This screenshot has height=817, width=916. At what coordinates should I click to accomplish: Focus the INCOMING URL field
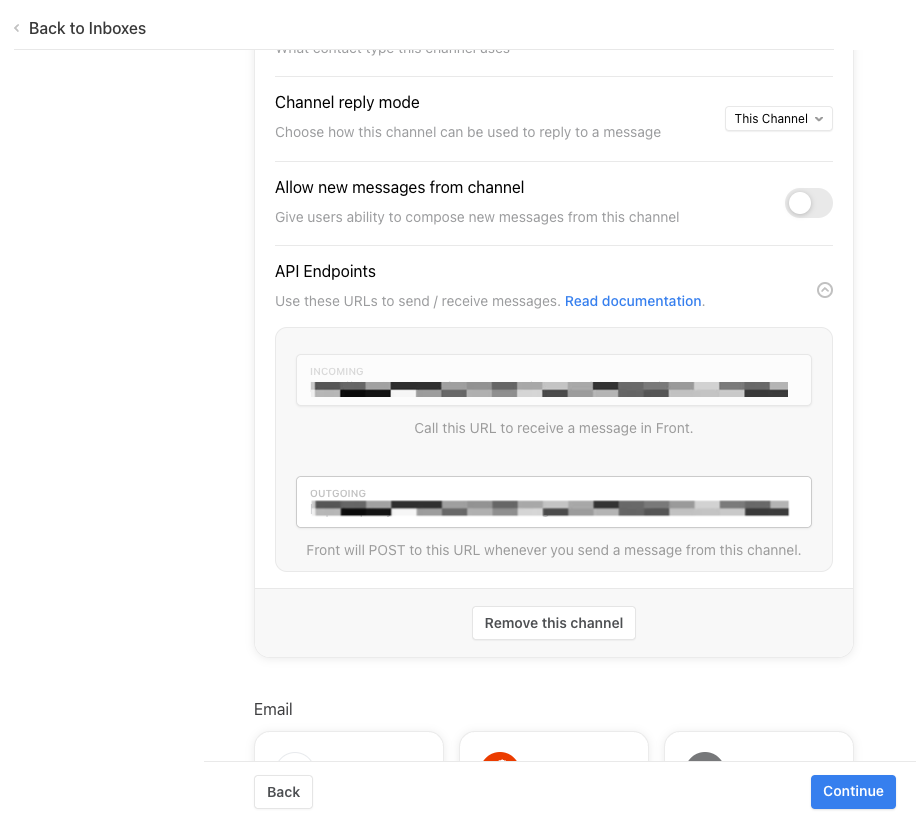pos(553,380)
